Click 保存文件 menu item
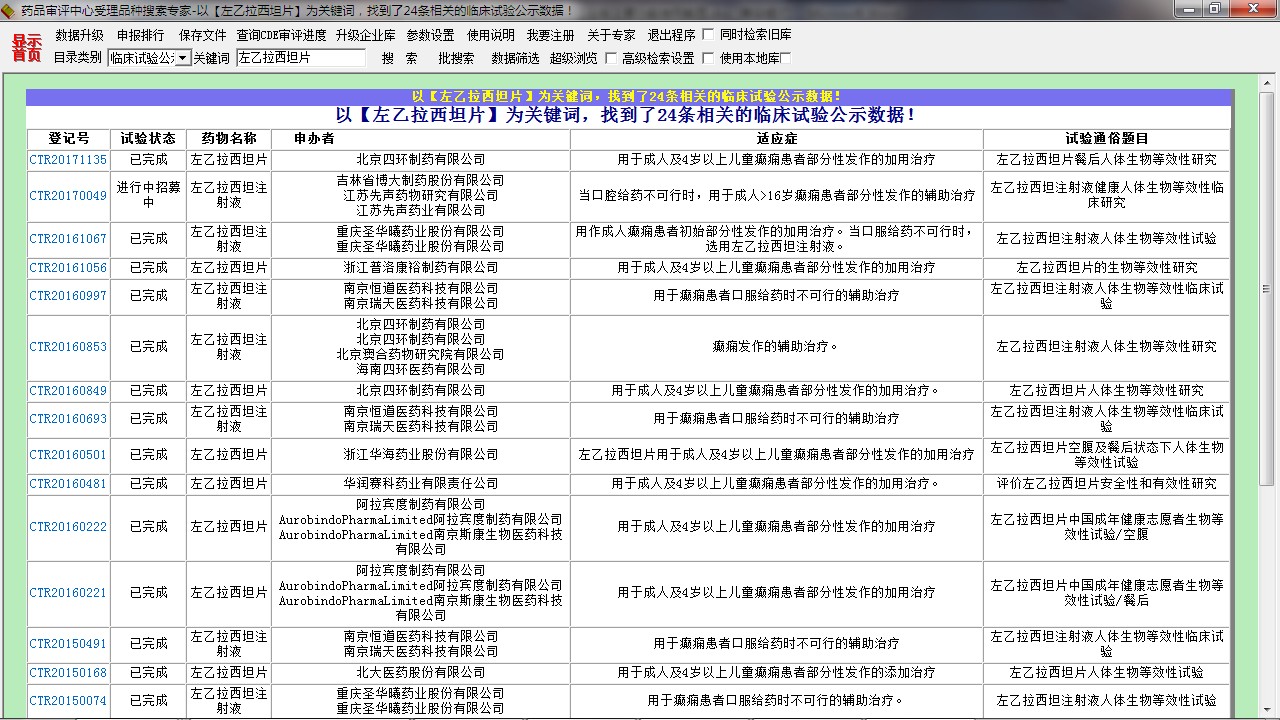 [x=202, y=35]
